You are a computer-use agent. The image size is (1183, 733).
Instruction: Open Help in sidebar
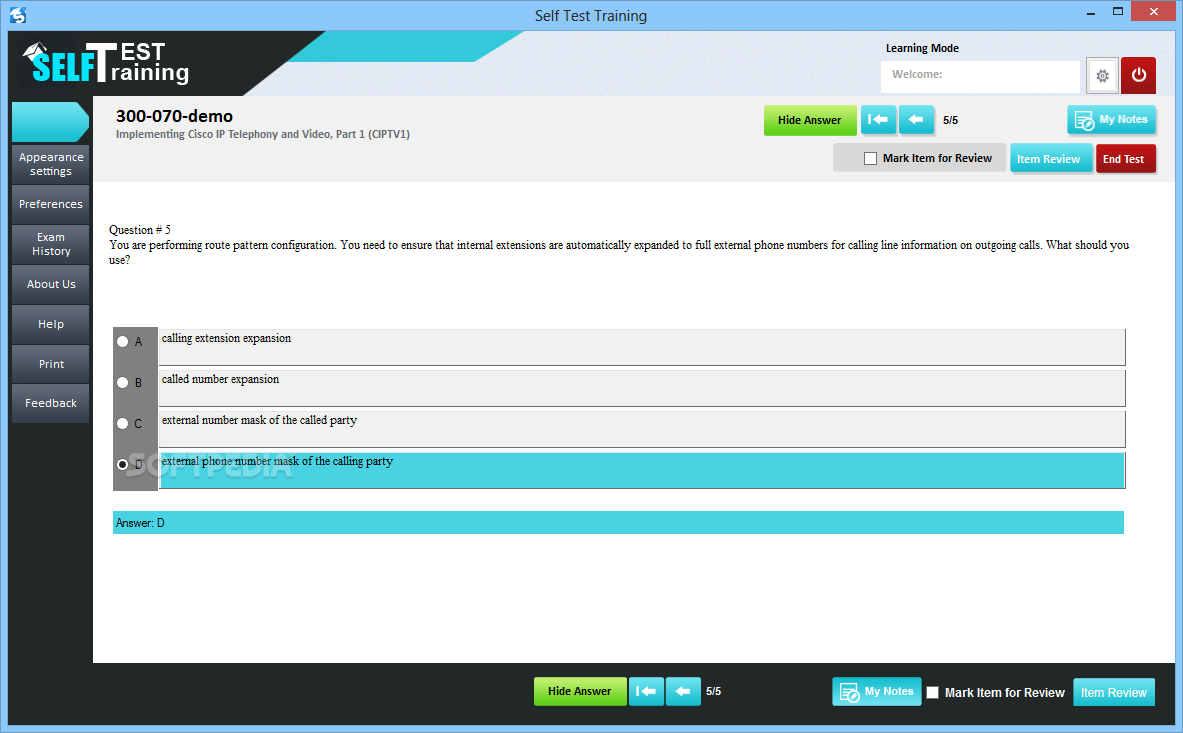[x=51, y=324]
